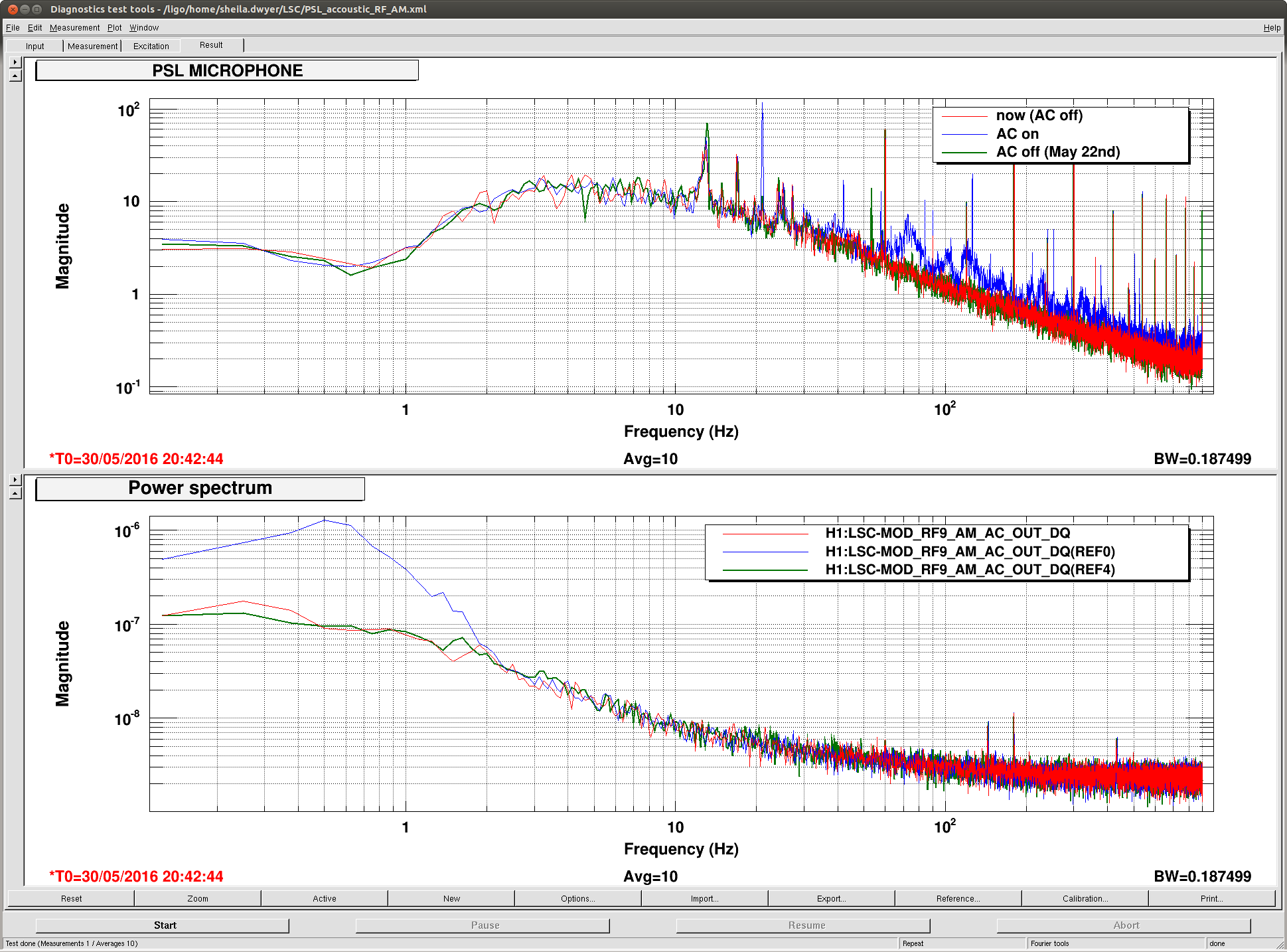Click the Print... button
The image size is (1287, 952).
1212,898
